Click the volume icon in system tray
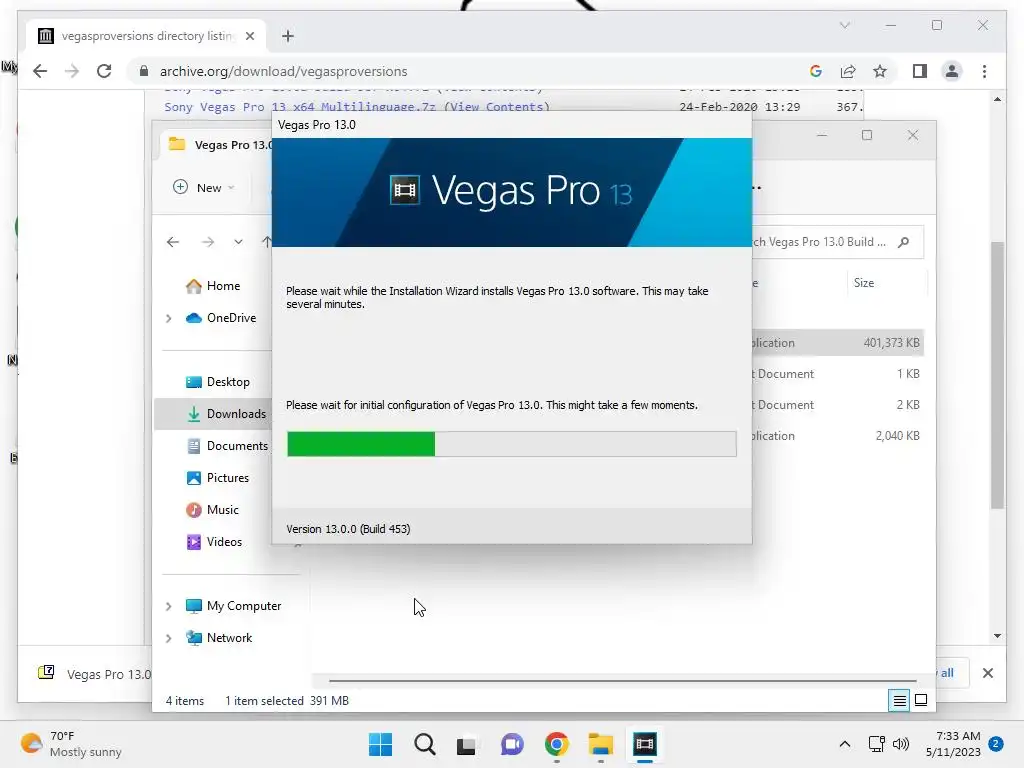Viewport: 1024px width, 768px height. pos(901,744)
